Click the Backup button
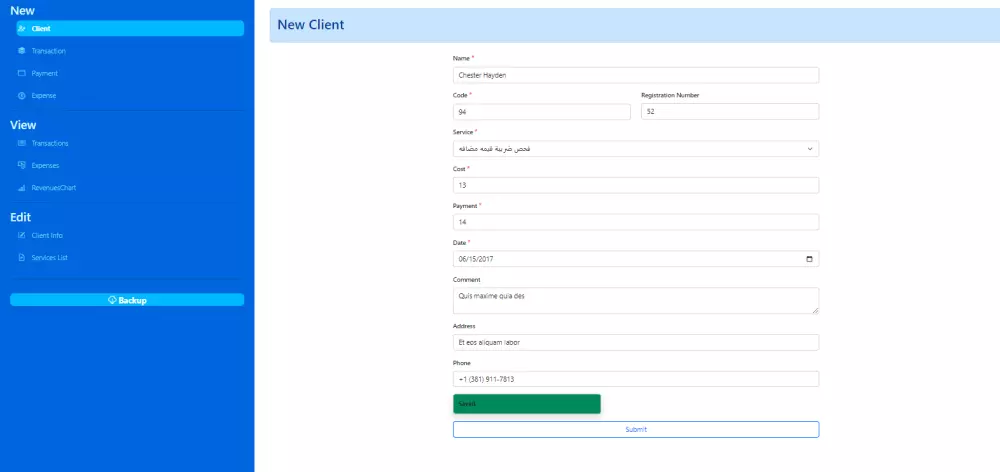1000x472 pixels. tap(127, 300)
